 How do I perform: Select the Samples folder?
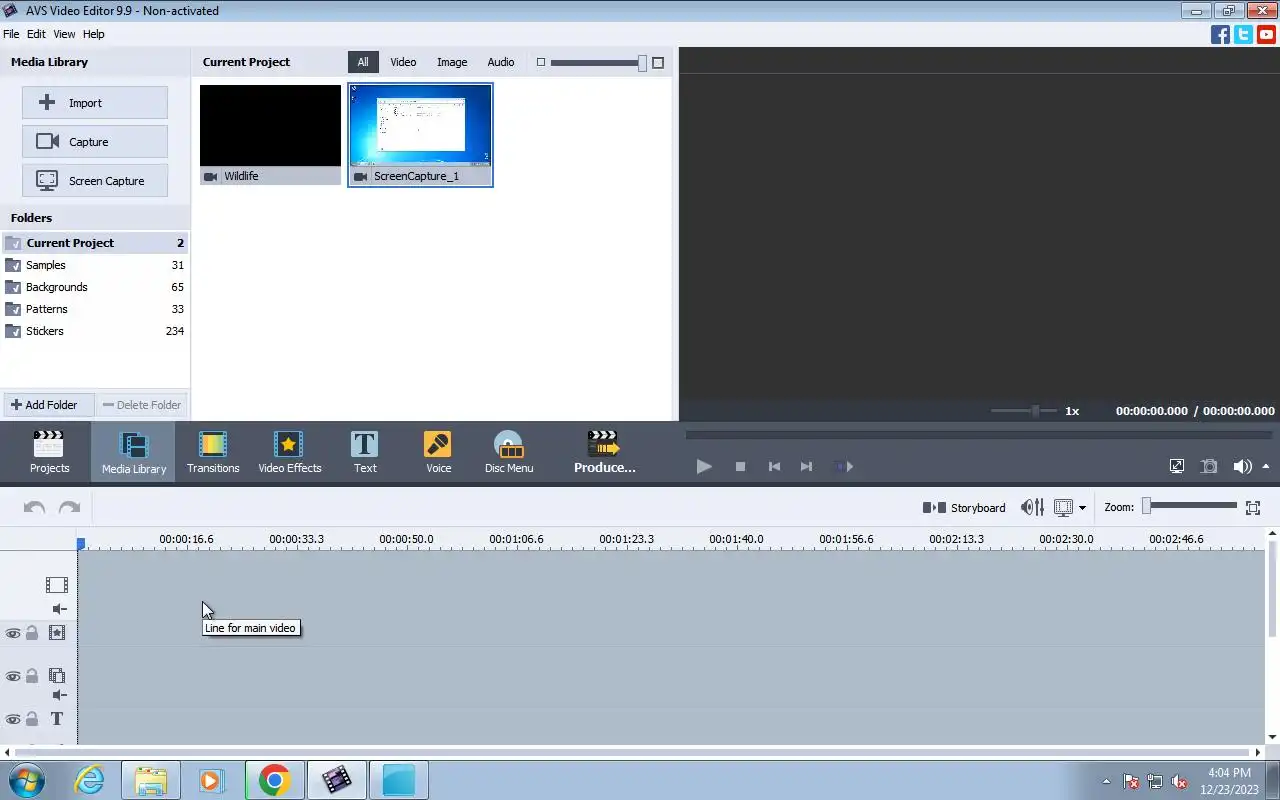tap(95, 265)
